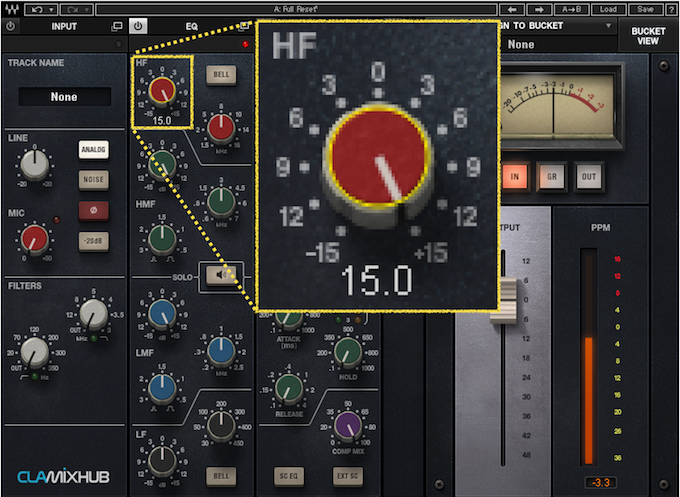Click the green HMF Q width knob
Screen dimensions: 680x497
pyautogui.click(x=162, y=239)
